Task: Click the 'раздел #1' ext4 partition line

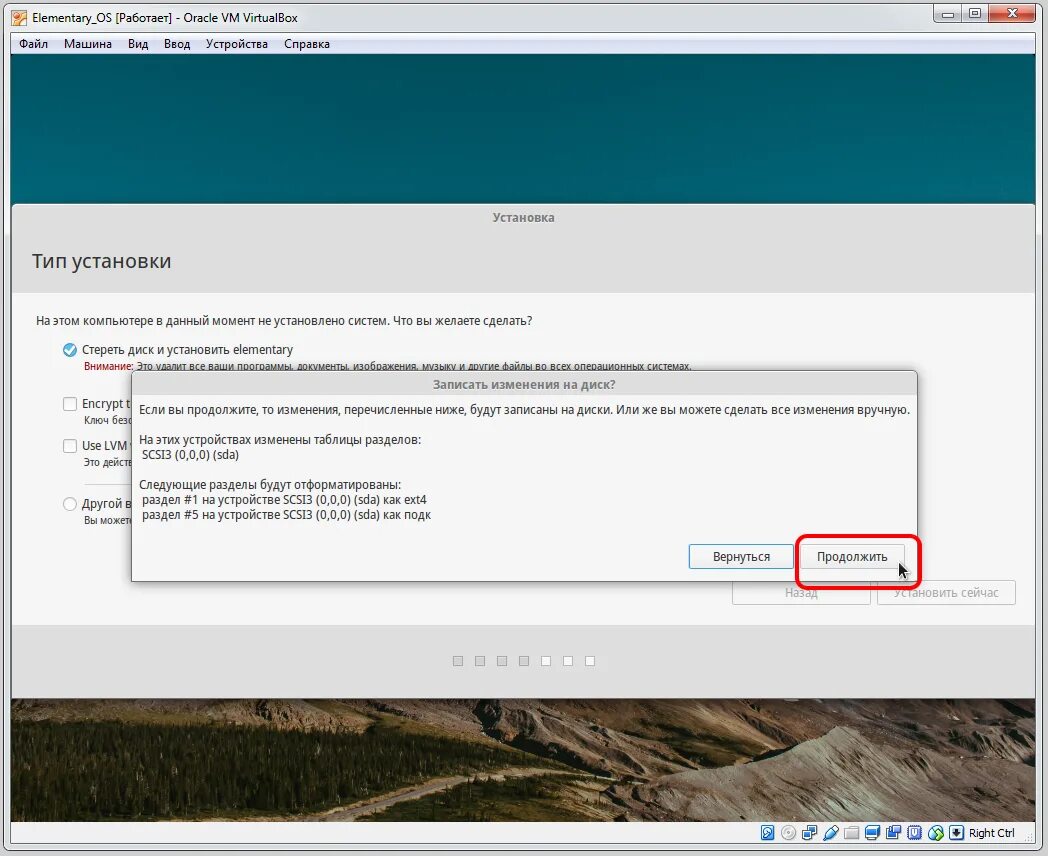Action: pyautogui.click(x=284, y=500)
